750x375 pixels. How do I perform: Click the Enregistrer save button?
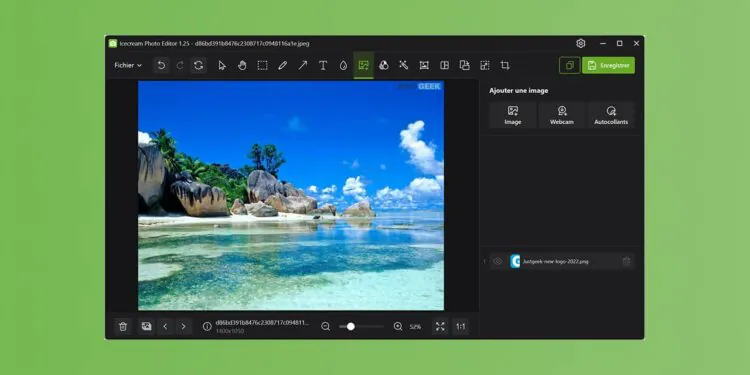[x=608, y=66]
